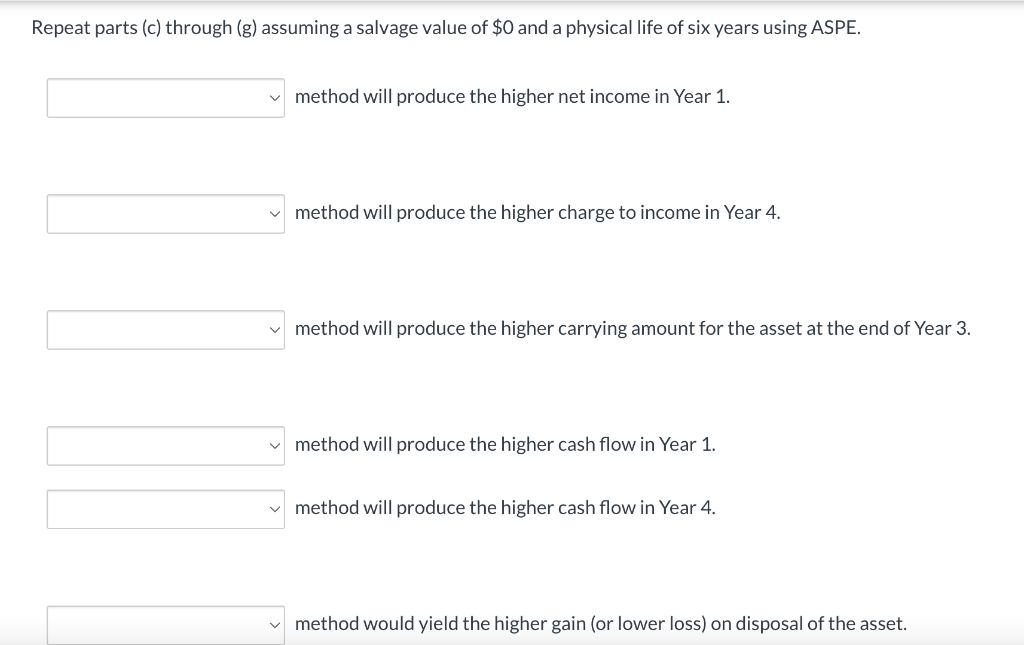Open the dropdown for higher cash flow Year 4
The height and width of the screenshot is (645, 1024).
click(x=165, y=509)
